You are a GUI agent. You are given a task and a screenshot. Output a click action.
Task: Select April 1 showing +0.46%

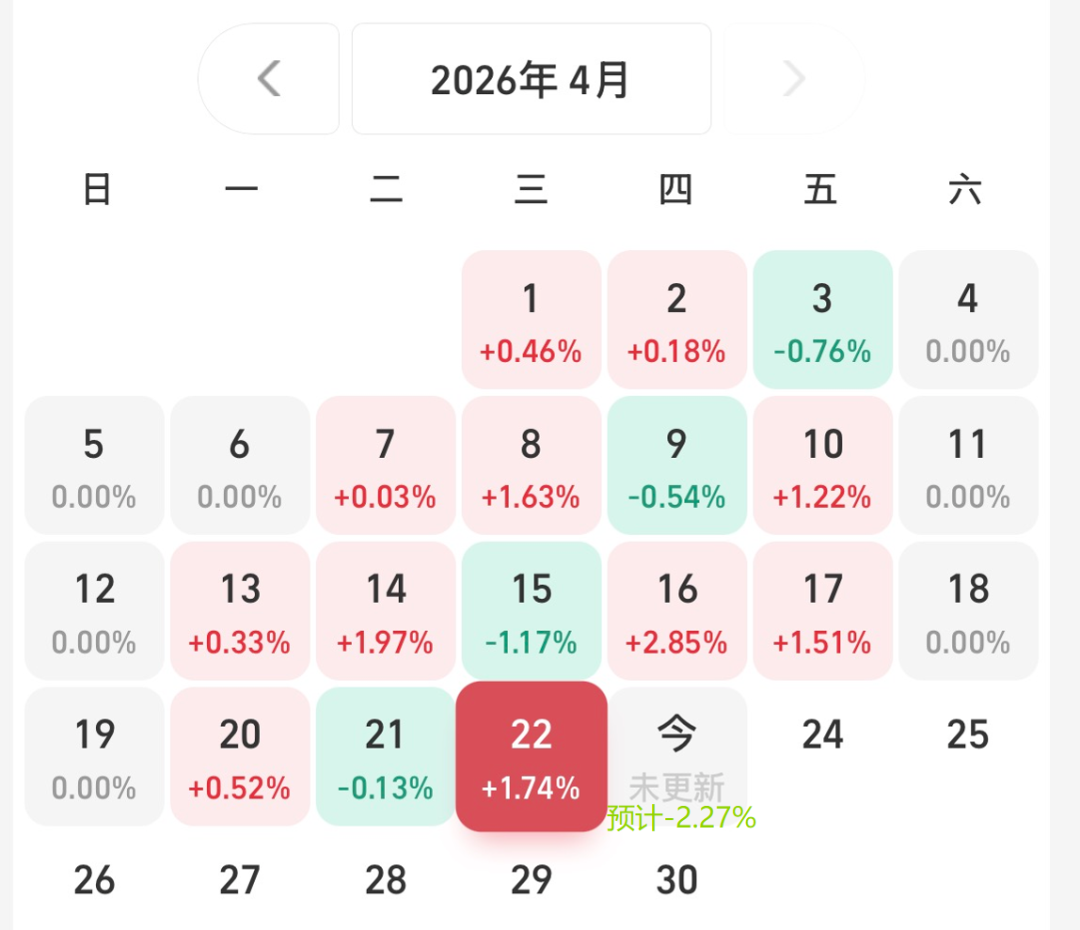pos(531,320)
